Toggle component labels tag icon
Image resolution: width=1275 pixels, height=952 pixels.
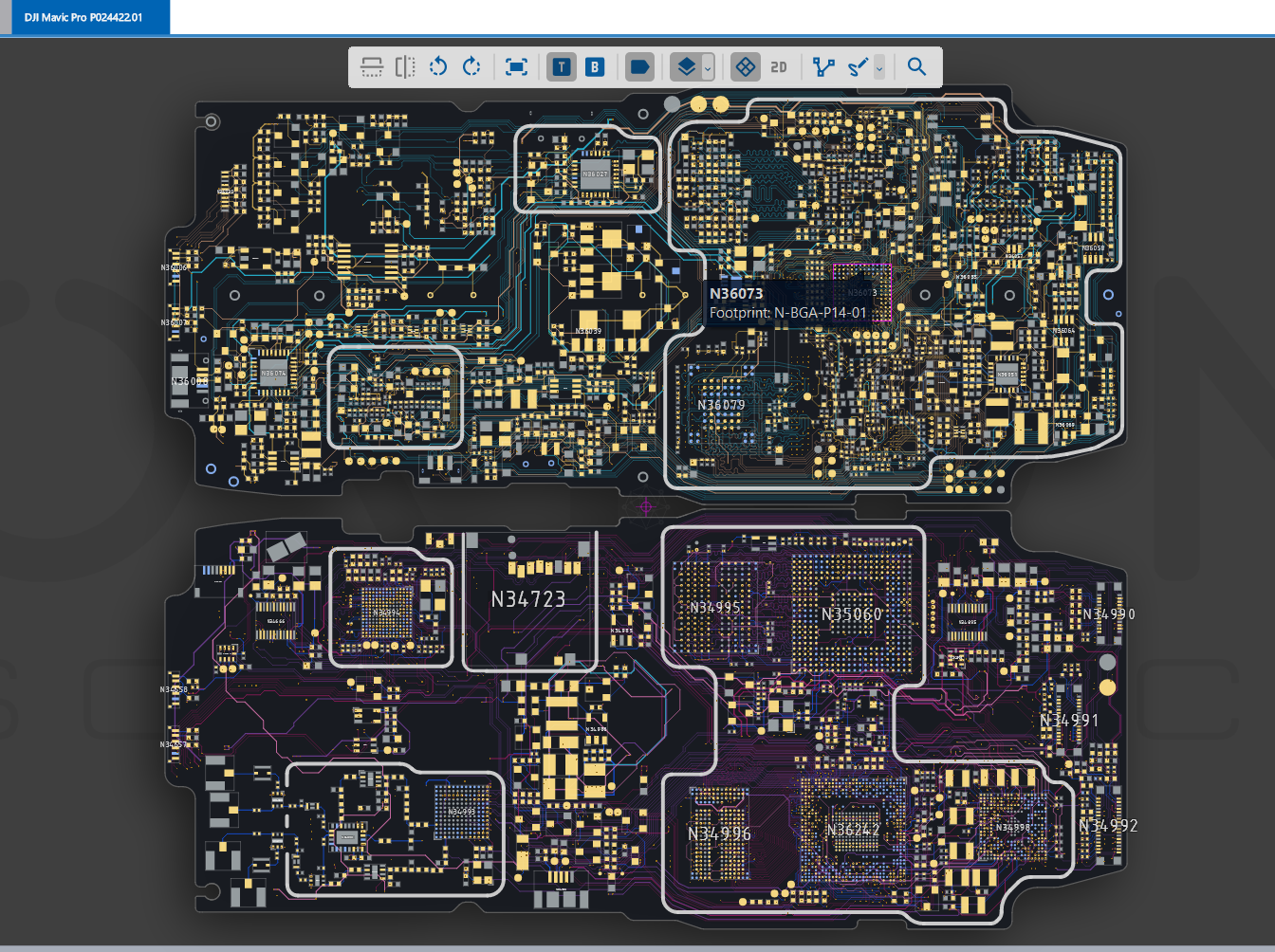click(640, 67)
